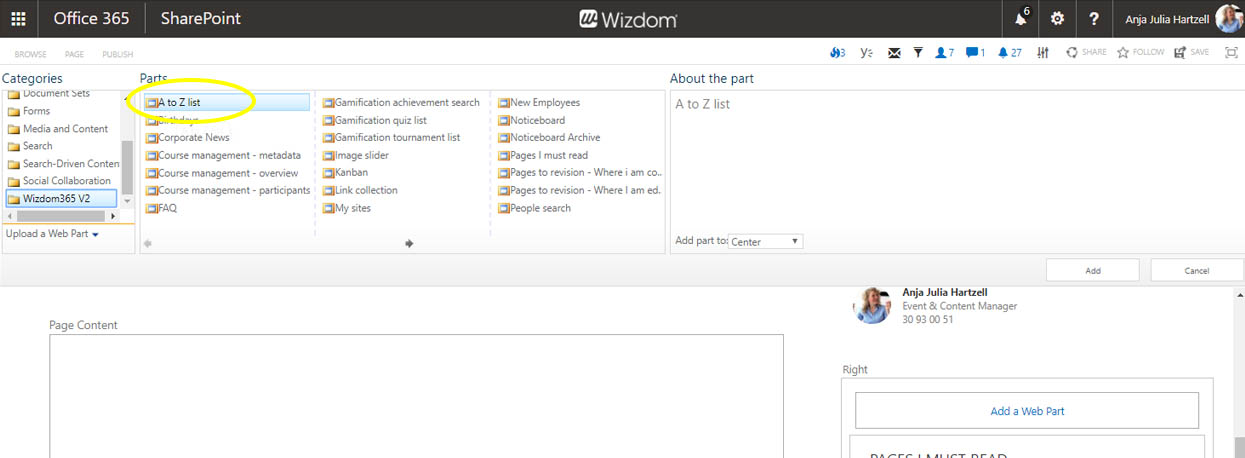Click Office 365 in the header

click(x=91, y=19)
